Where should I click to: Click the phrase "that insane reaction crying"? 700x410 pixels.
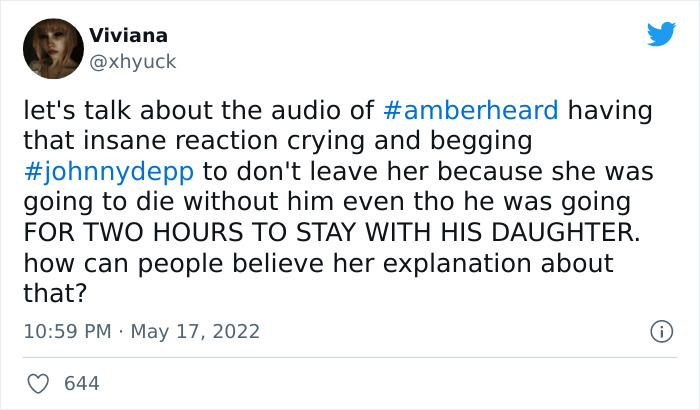[x=194, y=141]
